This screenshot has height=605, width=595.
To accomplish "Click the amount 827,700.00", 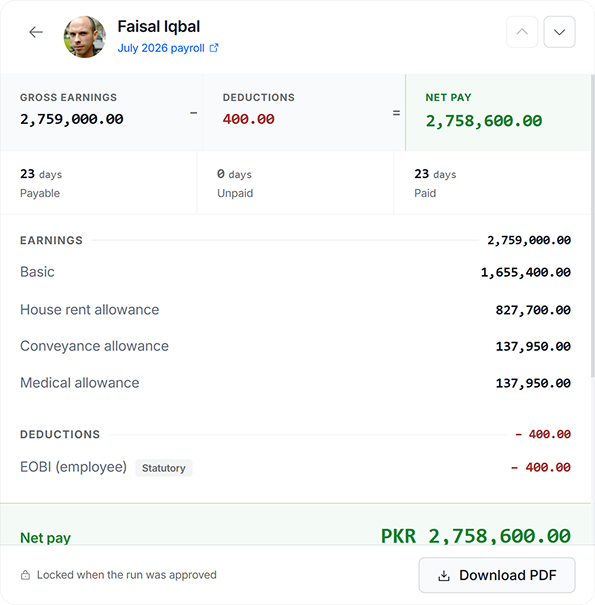I will (533, 310).
